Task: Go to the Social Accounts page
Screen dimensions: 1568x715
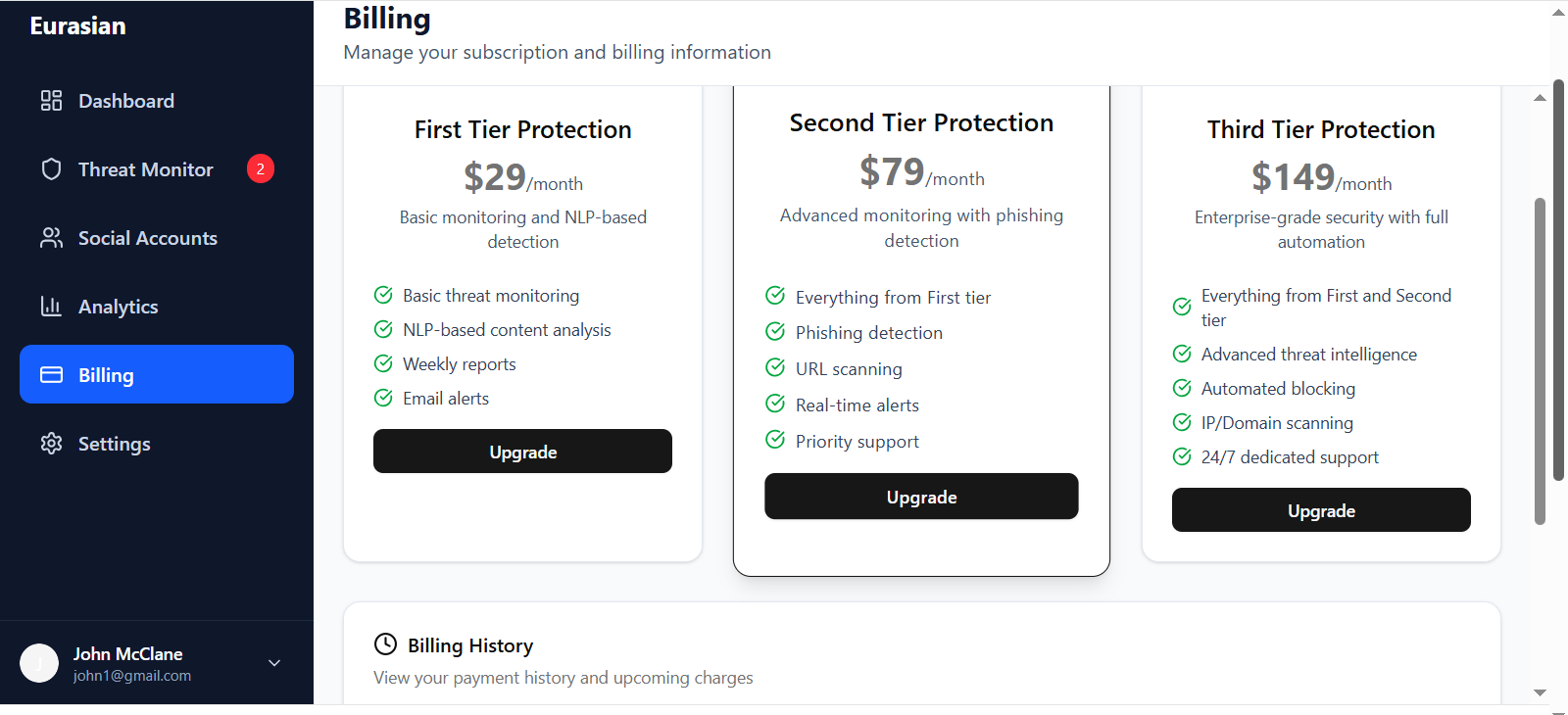Action: point(147,238)
